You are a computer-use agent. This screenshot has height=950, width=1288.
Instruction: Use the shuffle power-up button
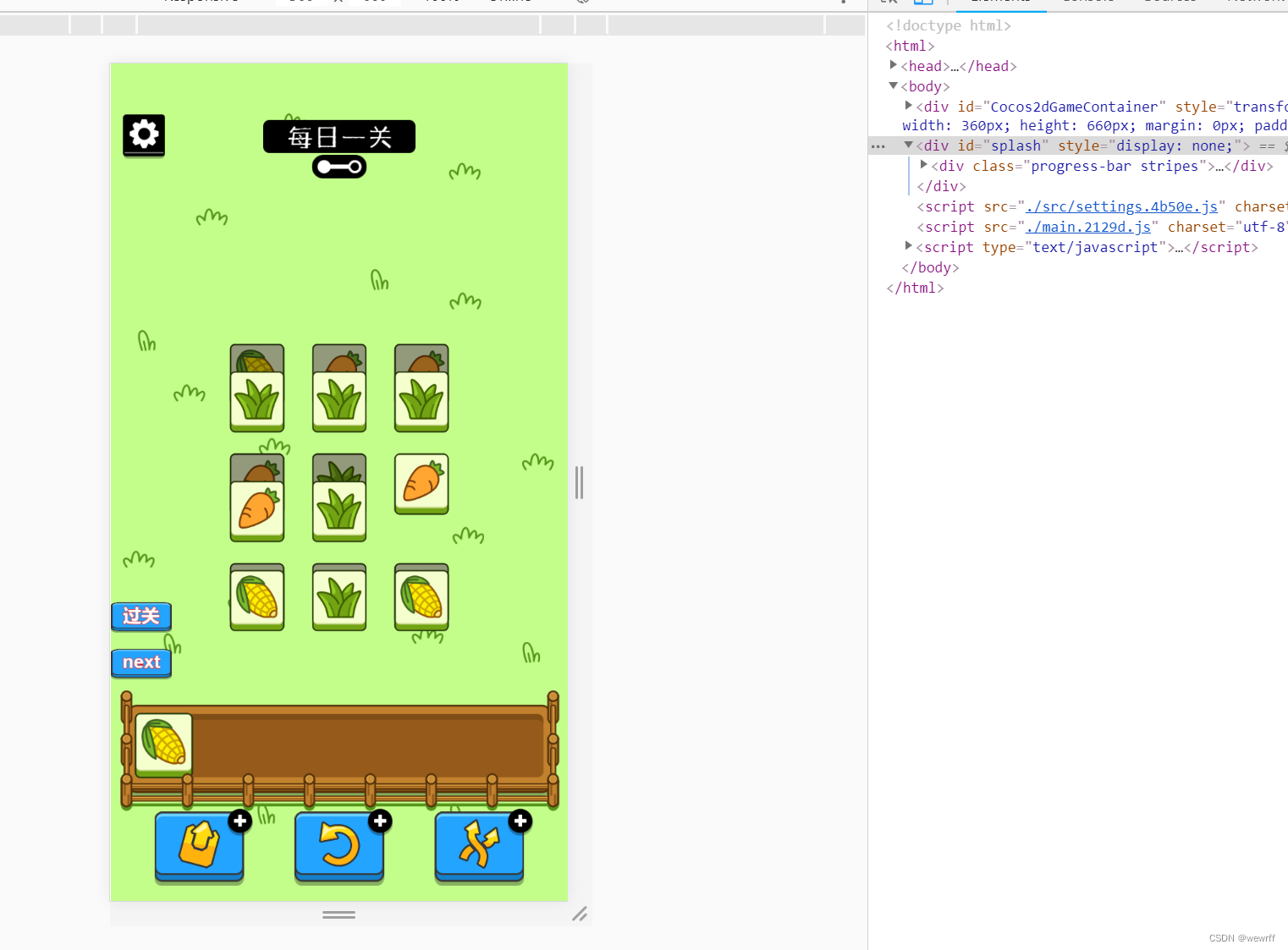479,846
